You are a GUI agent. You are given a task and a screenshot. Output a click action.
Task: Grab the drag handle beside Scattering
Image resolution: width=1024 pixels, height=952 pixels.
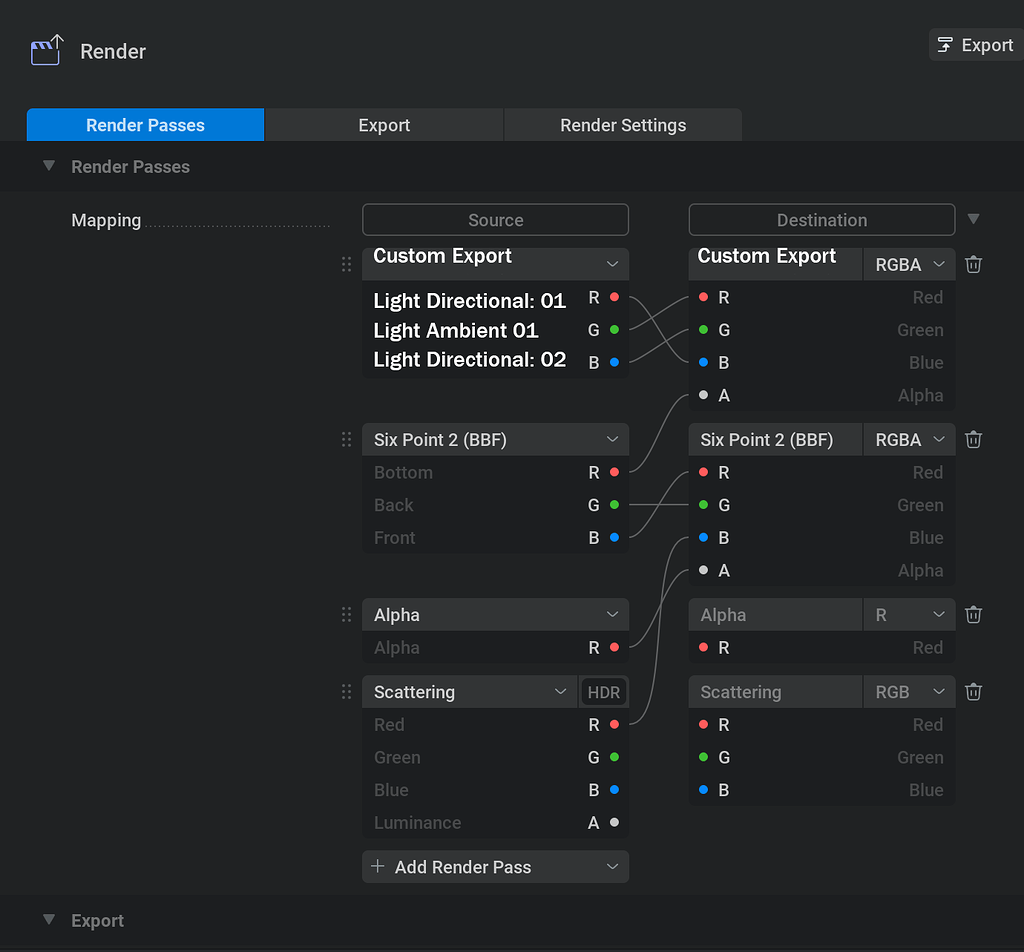pyautogui.click(x=346, y=691)
